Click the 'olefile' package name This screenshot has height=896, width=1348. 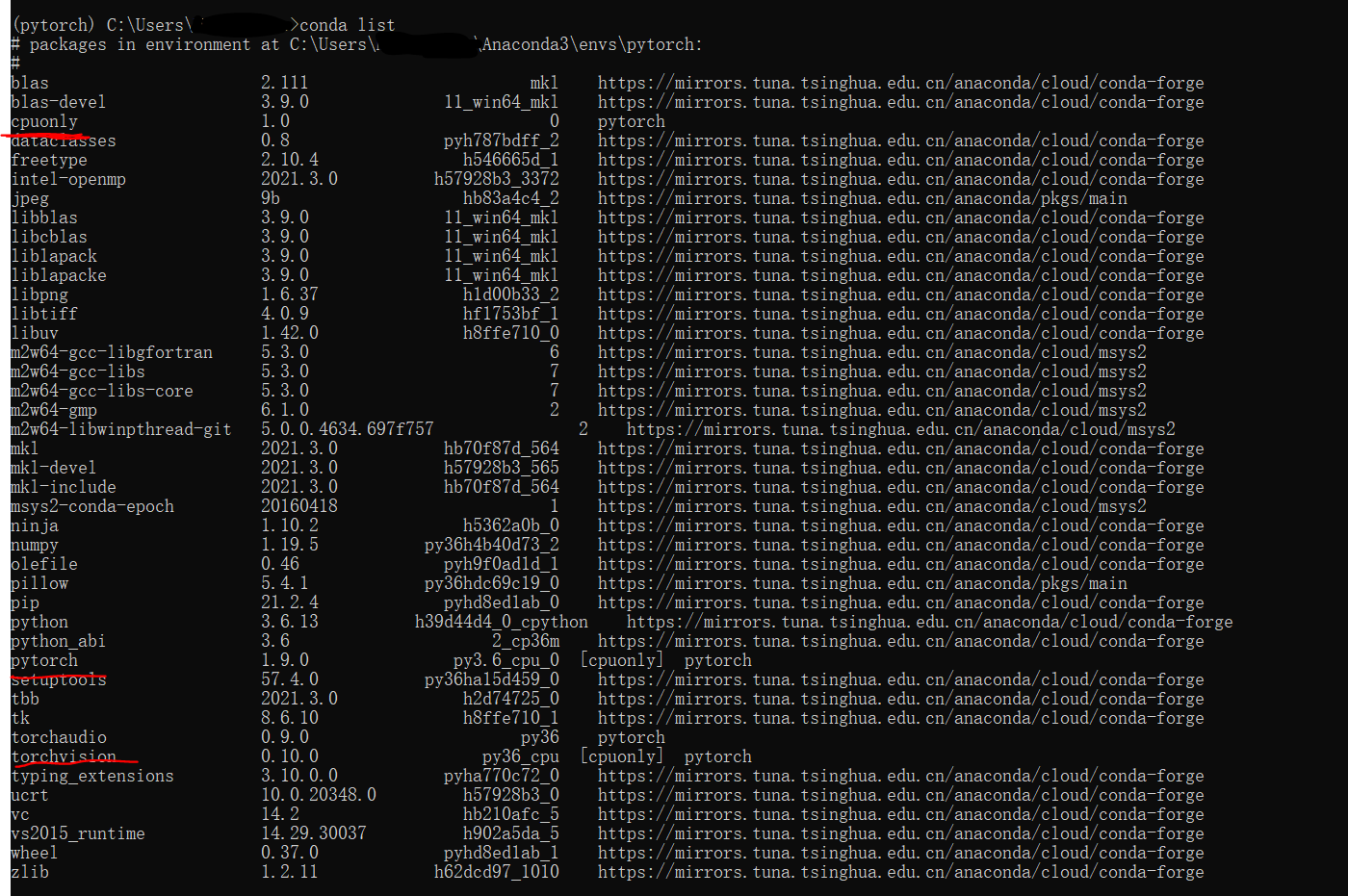tap(44, 564)
